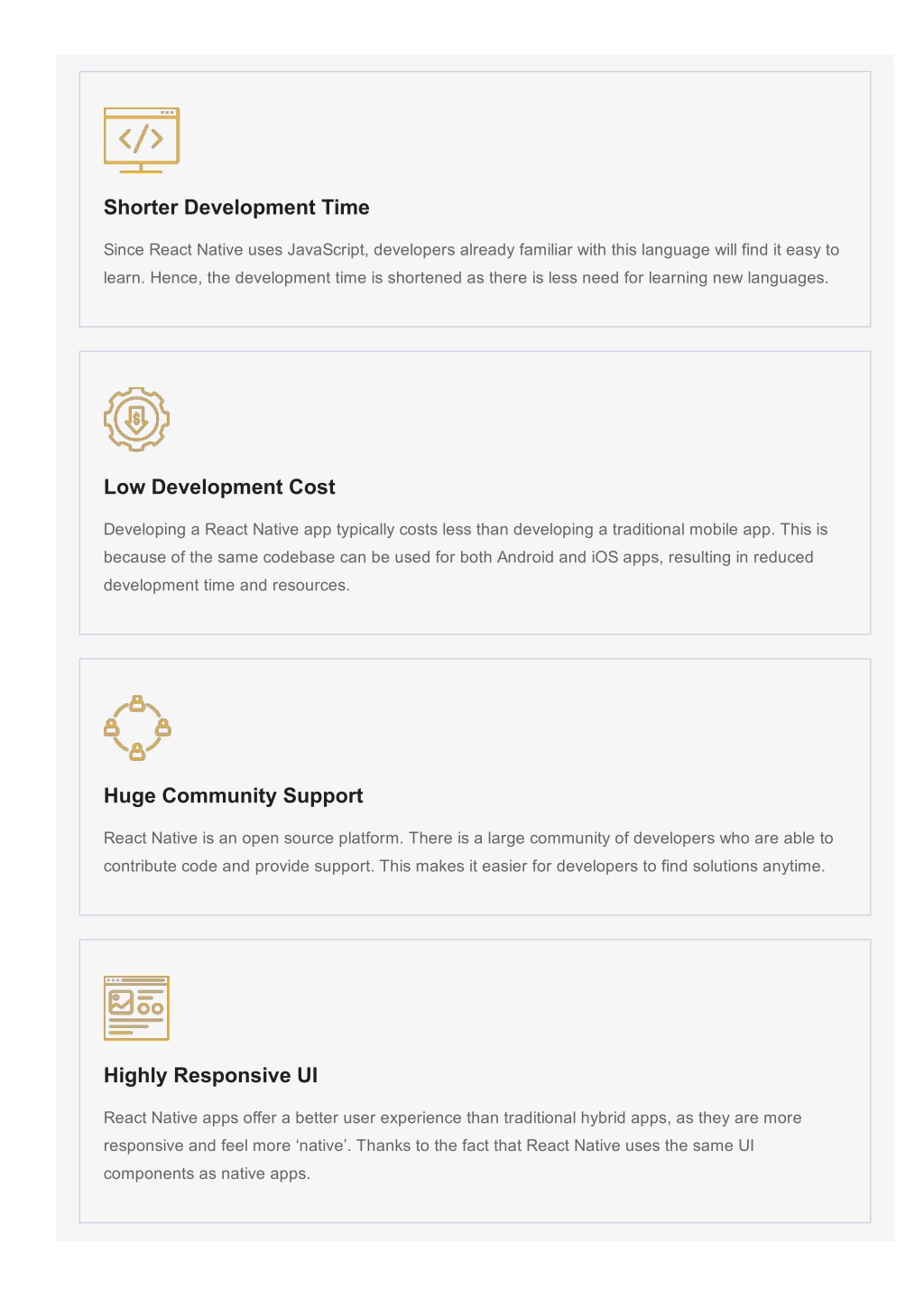Select the Huge Community Support heading
This screenshot has height=1308, width=924.
(x=233, y=796)
